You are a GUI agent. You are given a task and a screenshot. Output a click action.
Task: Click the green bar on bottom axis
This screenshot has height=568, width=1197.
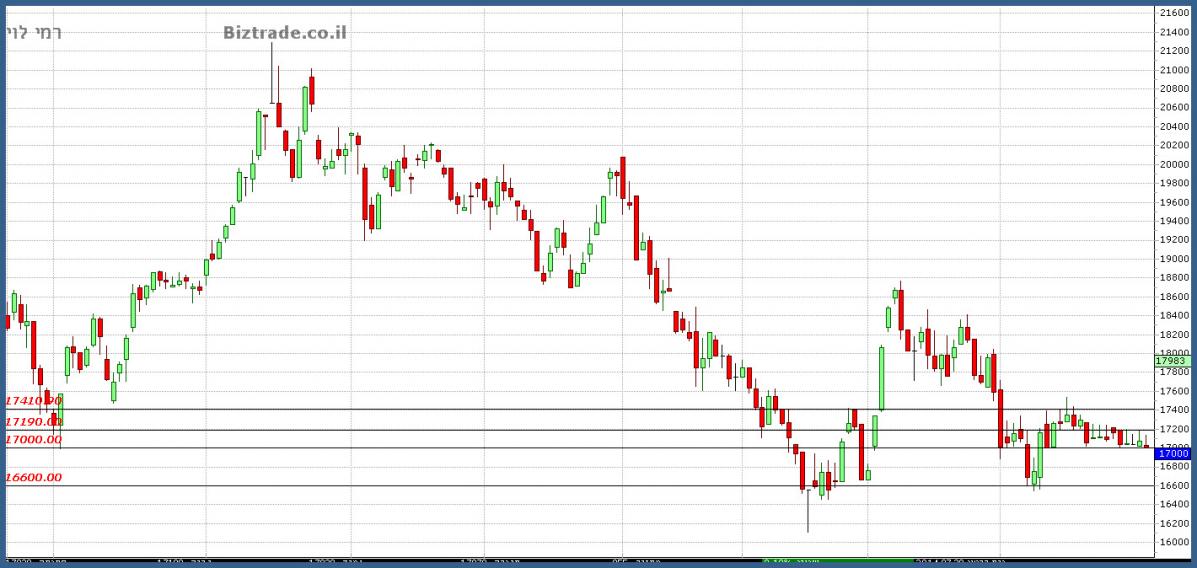tap(812, 561)
